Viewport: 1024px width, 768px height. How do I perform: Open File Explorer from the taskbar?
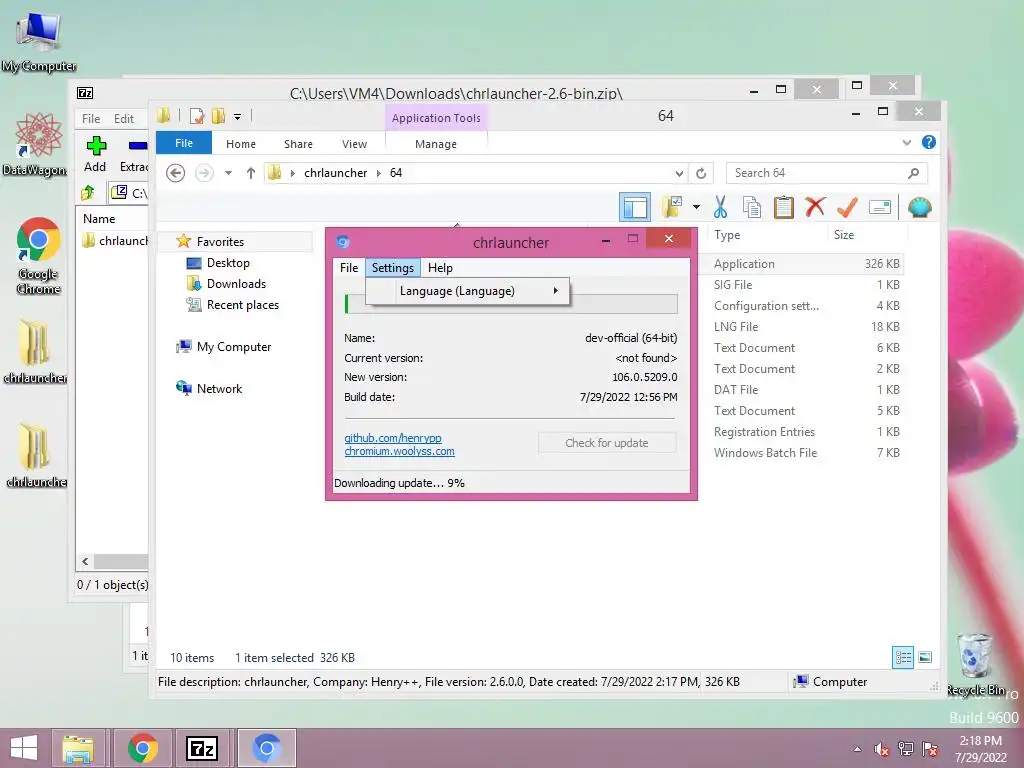(x=78, y=748)
